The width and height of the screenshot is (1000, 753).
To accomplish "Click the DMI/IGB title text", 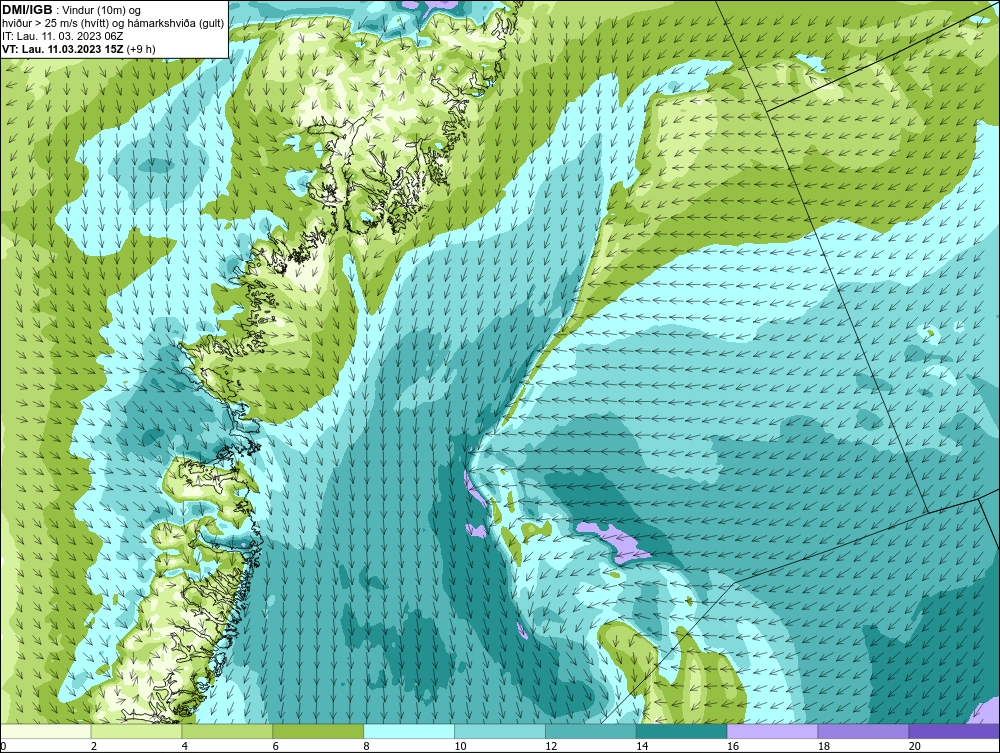I will point(27,10).
